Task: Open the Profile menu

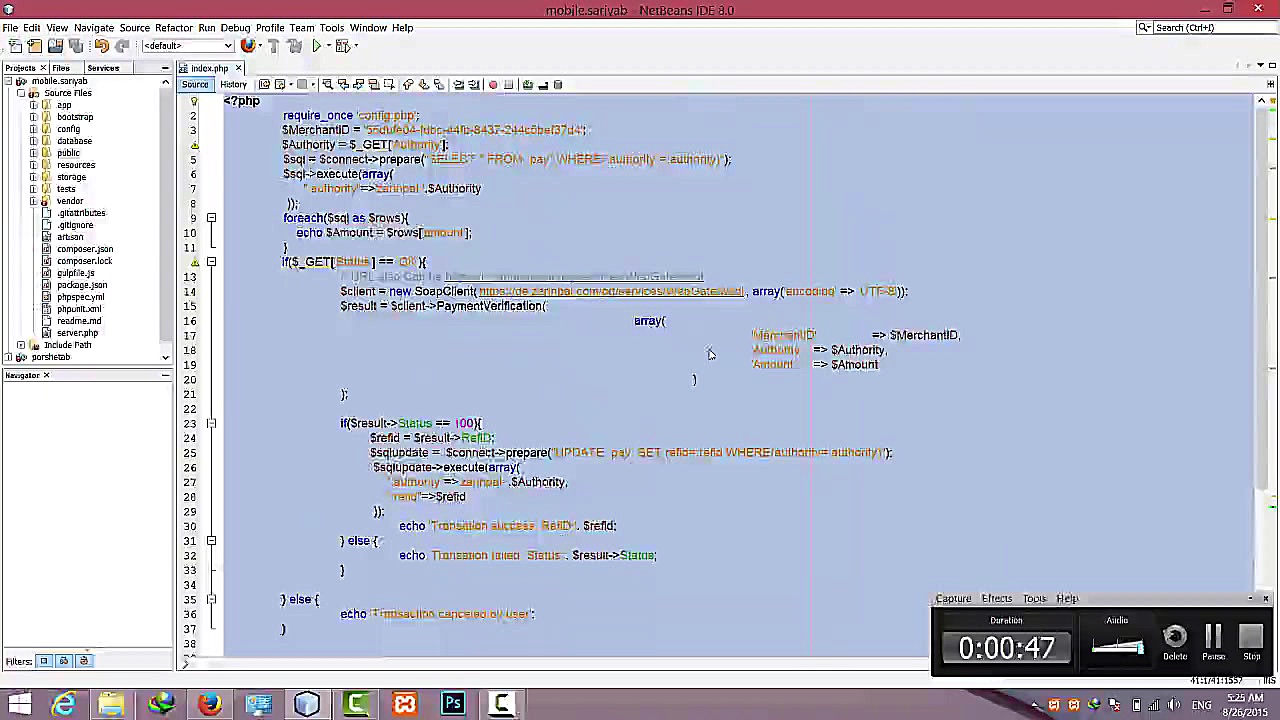Action: click(x=270, y=28)
